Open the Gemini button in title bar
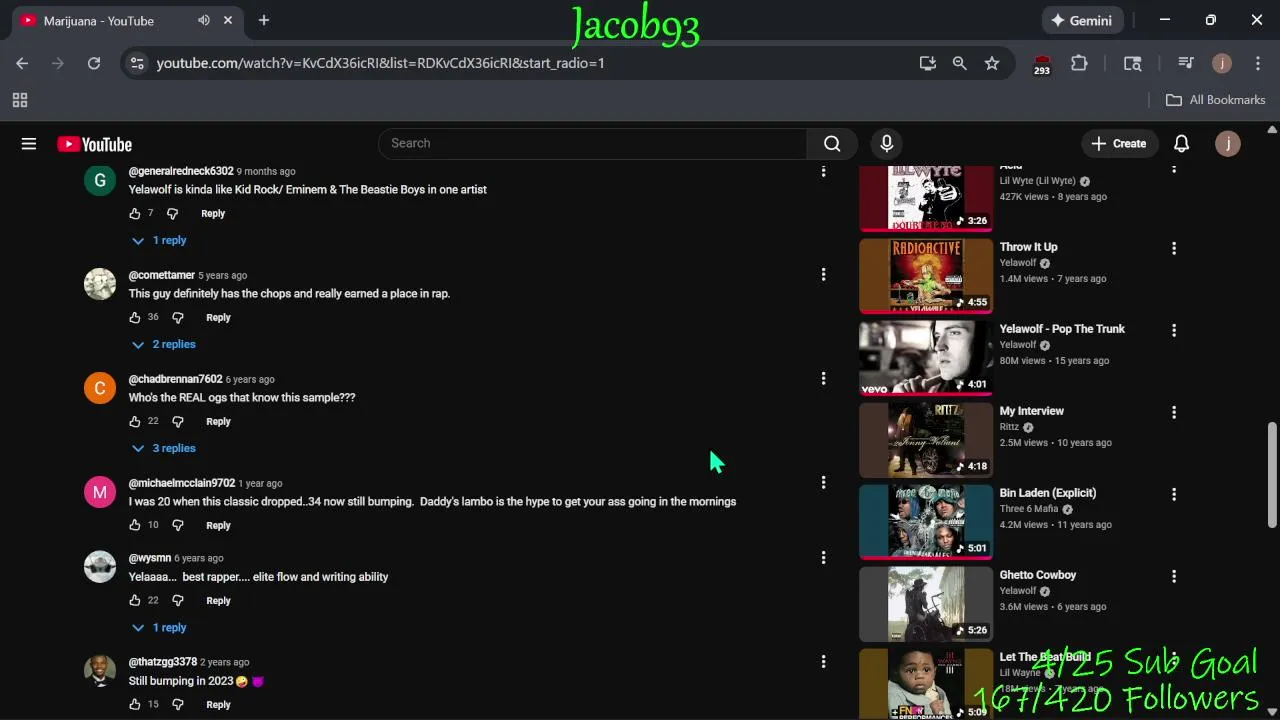This screenshot has width=1280, height=720. tap(1082, 20)
